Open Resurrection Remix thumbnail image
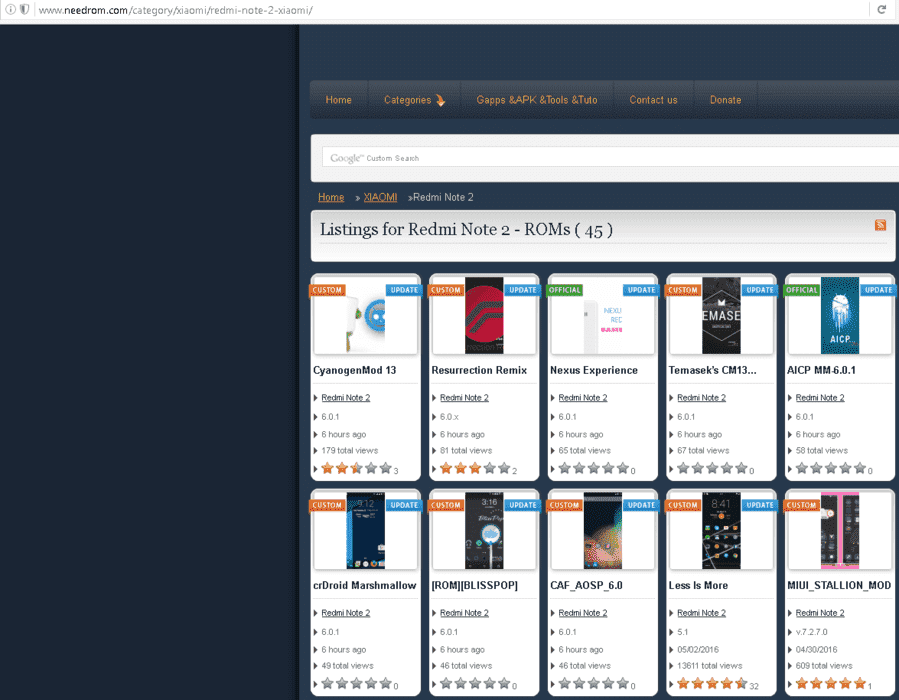Image resolution: width=899 pixels, height=700 pixels. coord(484,315)
